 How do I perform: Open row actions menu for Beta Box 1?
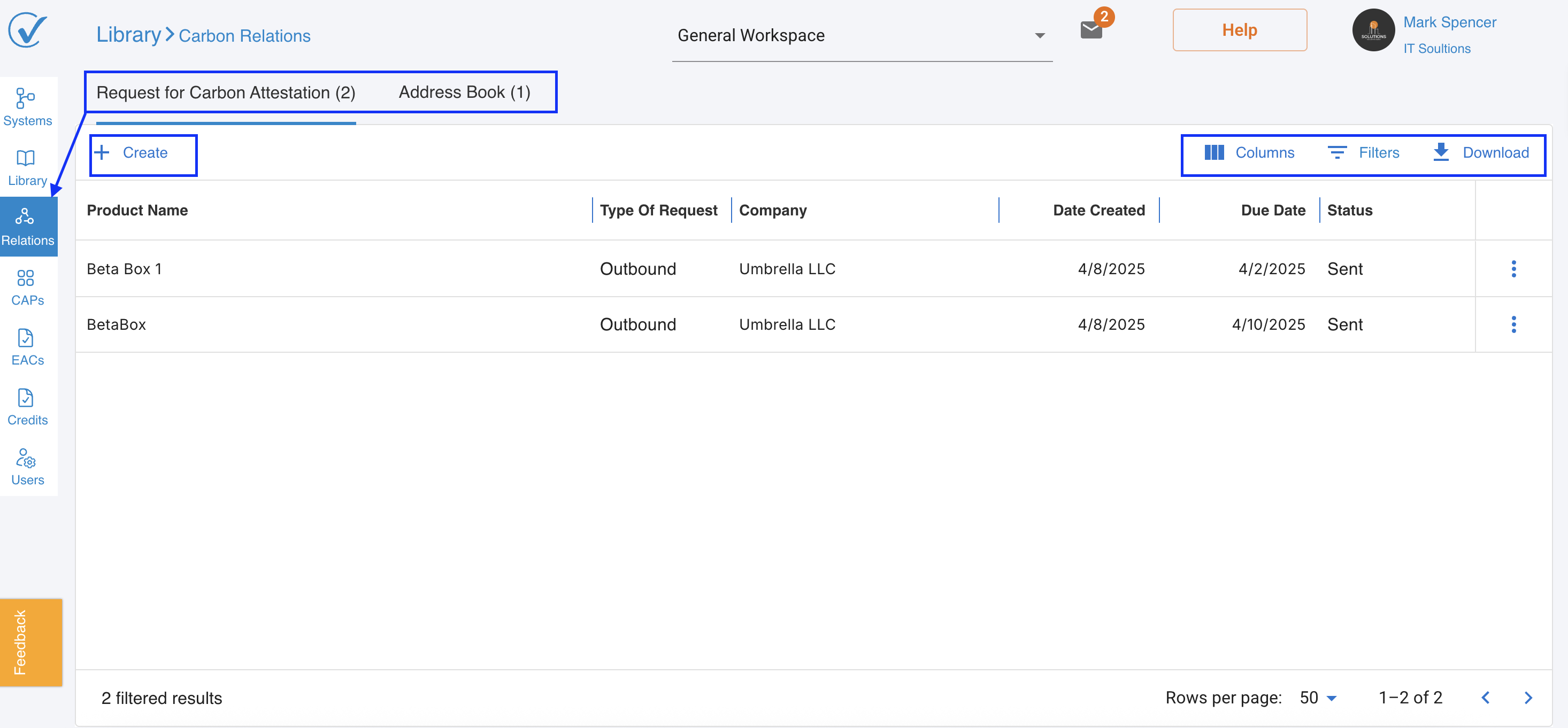click(1513, 269)
